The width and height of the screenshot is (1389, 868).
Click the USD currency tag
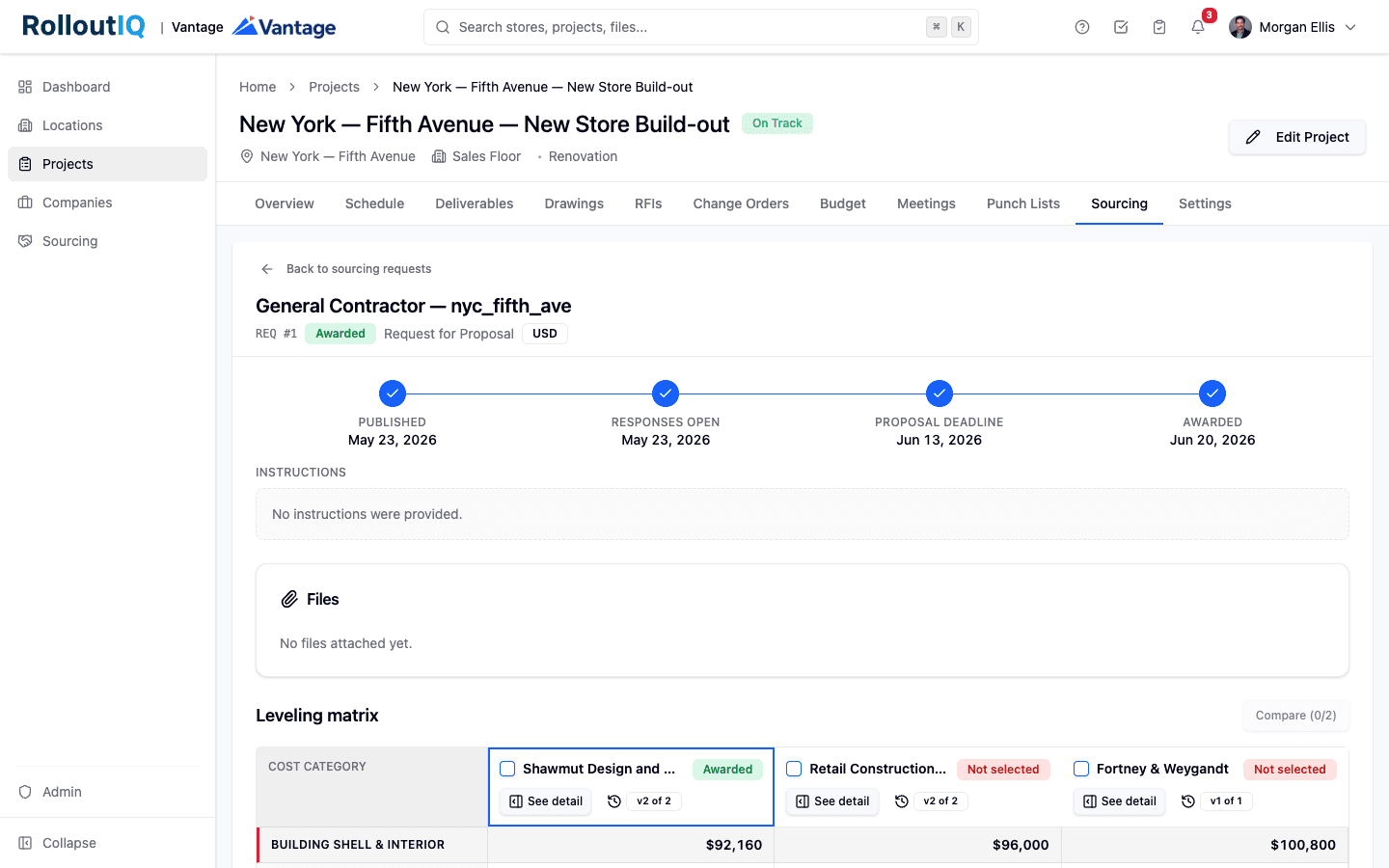click(x=545, y=334)
